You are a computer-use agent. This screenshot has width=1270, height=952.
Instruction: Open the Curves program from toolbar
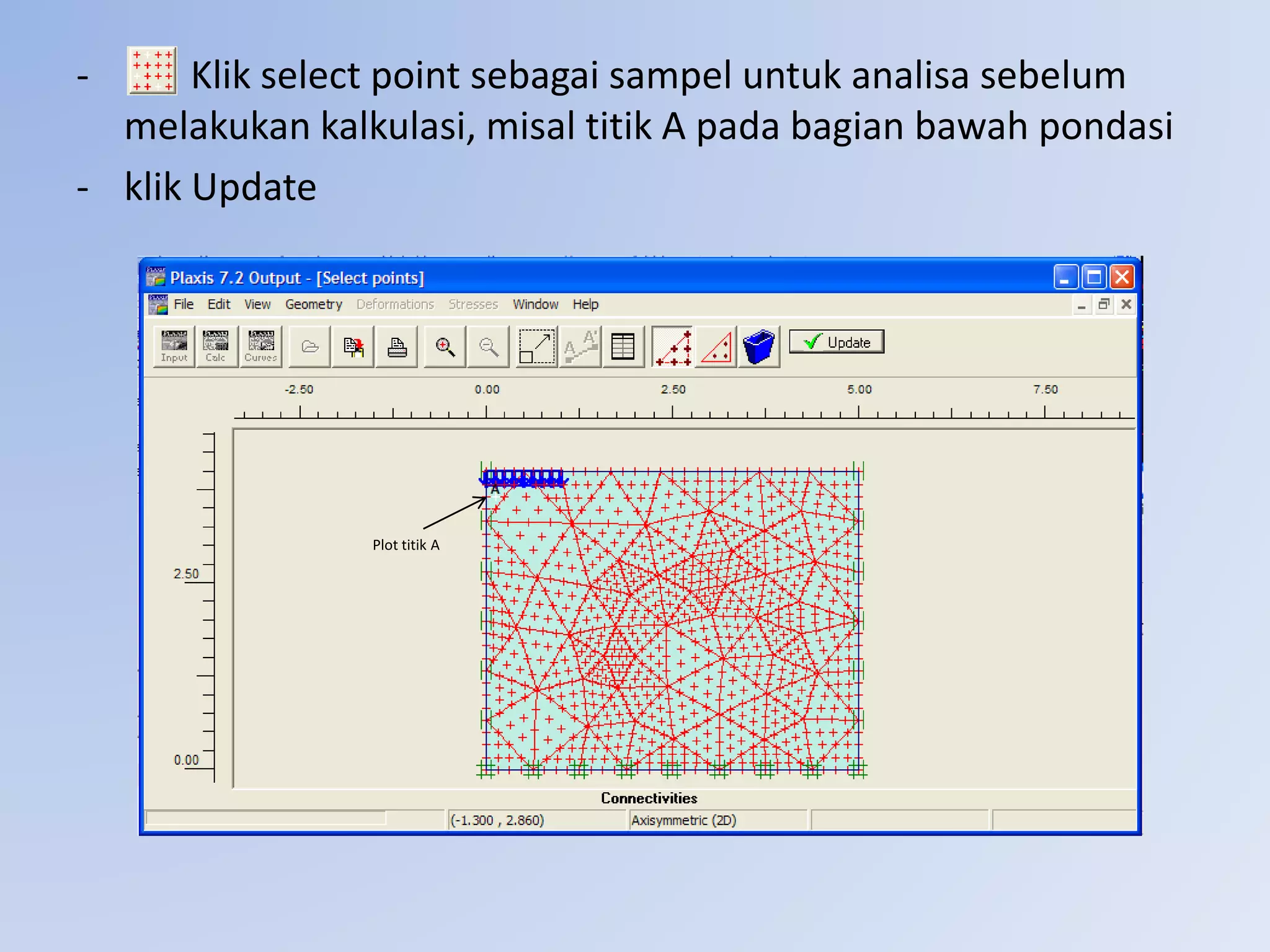pyautogui.click(x=260, y=347)
